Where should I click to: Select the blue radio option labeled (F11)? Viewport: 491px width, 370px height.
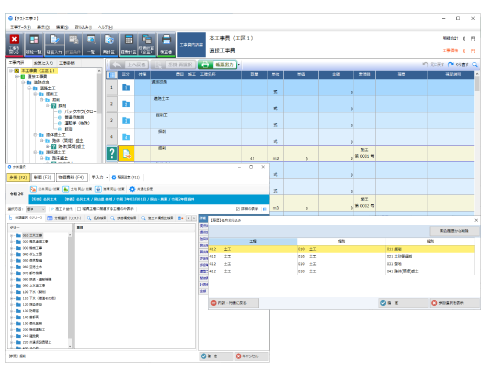(114, 177)
